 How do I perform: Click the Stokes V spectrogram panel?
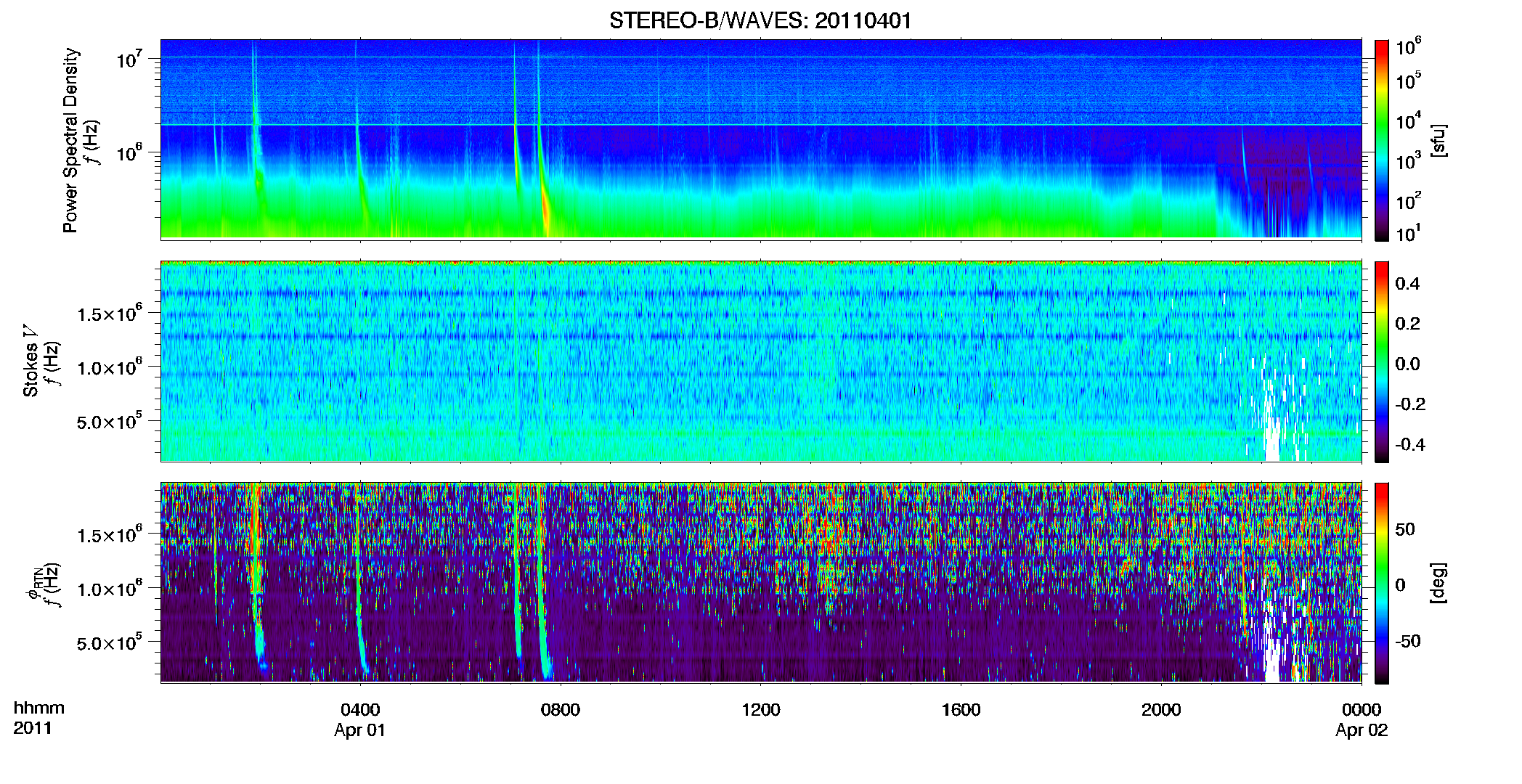[x=761, y=361]
